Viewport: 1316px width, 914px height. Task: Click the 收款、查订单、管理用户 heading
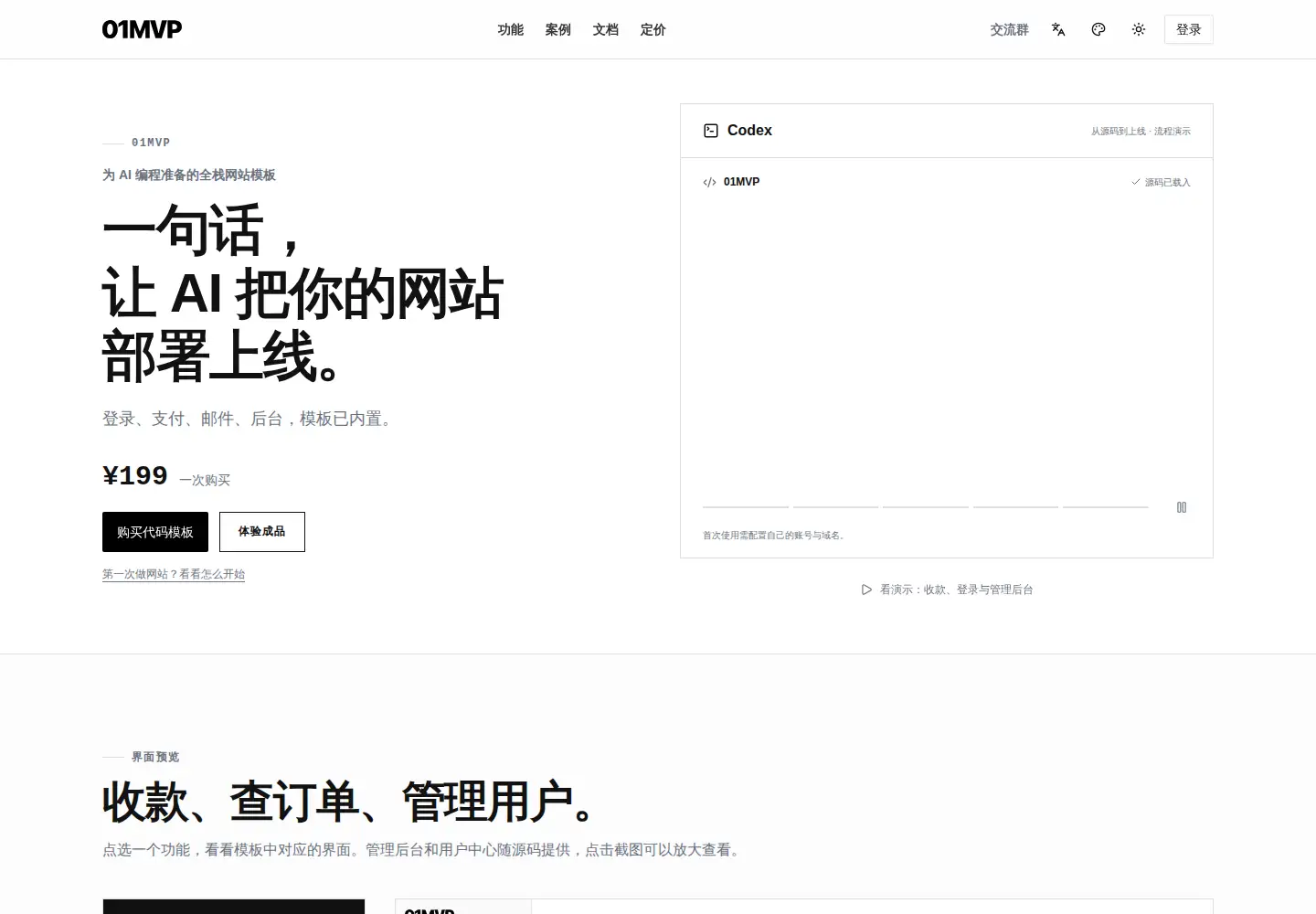click(349, 802)
